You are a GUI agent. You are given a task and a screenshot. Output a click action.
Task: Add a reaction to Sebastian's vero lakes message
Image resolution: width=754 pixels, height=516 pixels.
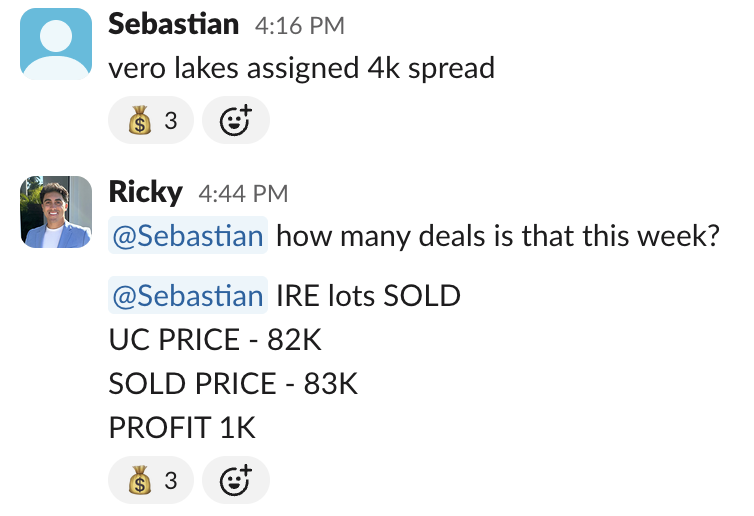tap(236, 120)
